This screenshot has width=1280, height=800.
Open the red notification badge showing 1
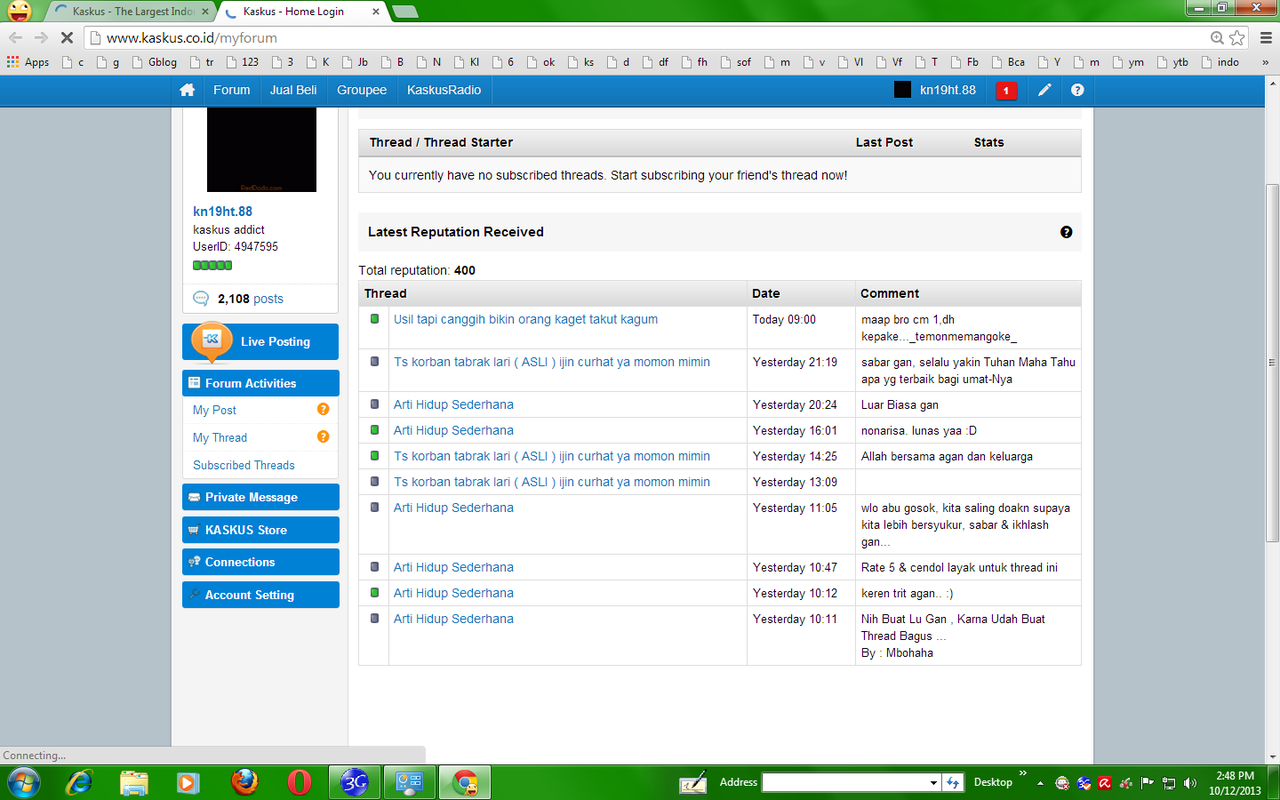[x=1006, y=90]
